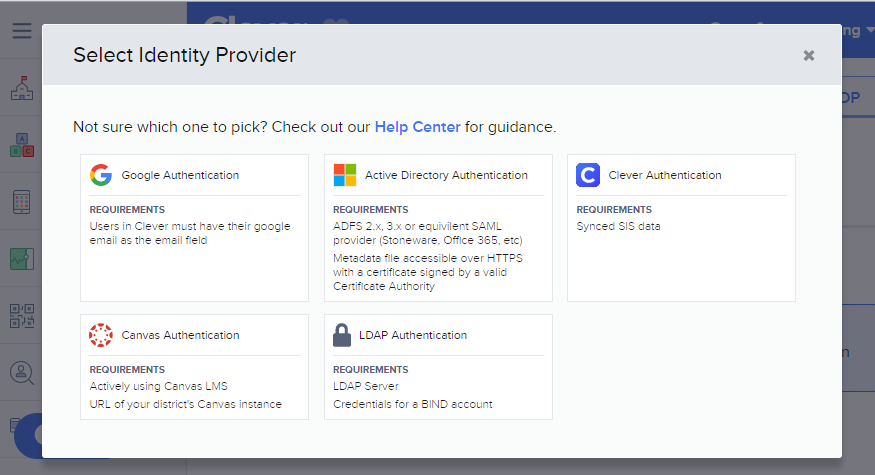Click 'Metadata file accessible over HTTPS' text
875x475 pixels.
427,258
